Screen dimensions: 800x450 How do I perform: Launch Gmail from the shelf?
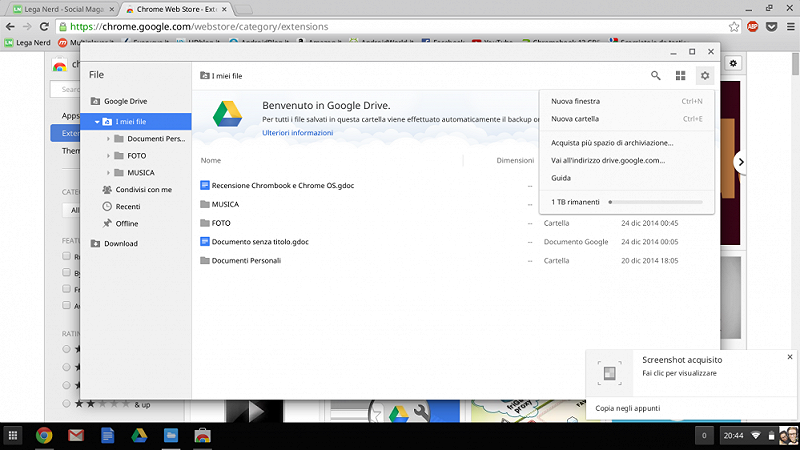click(x=76, y=436)
